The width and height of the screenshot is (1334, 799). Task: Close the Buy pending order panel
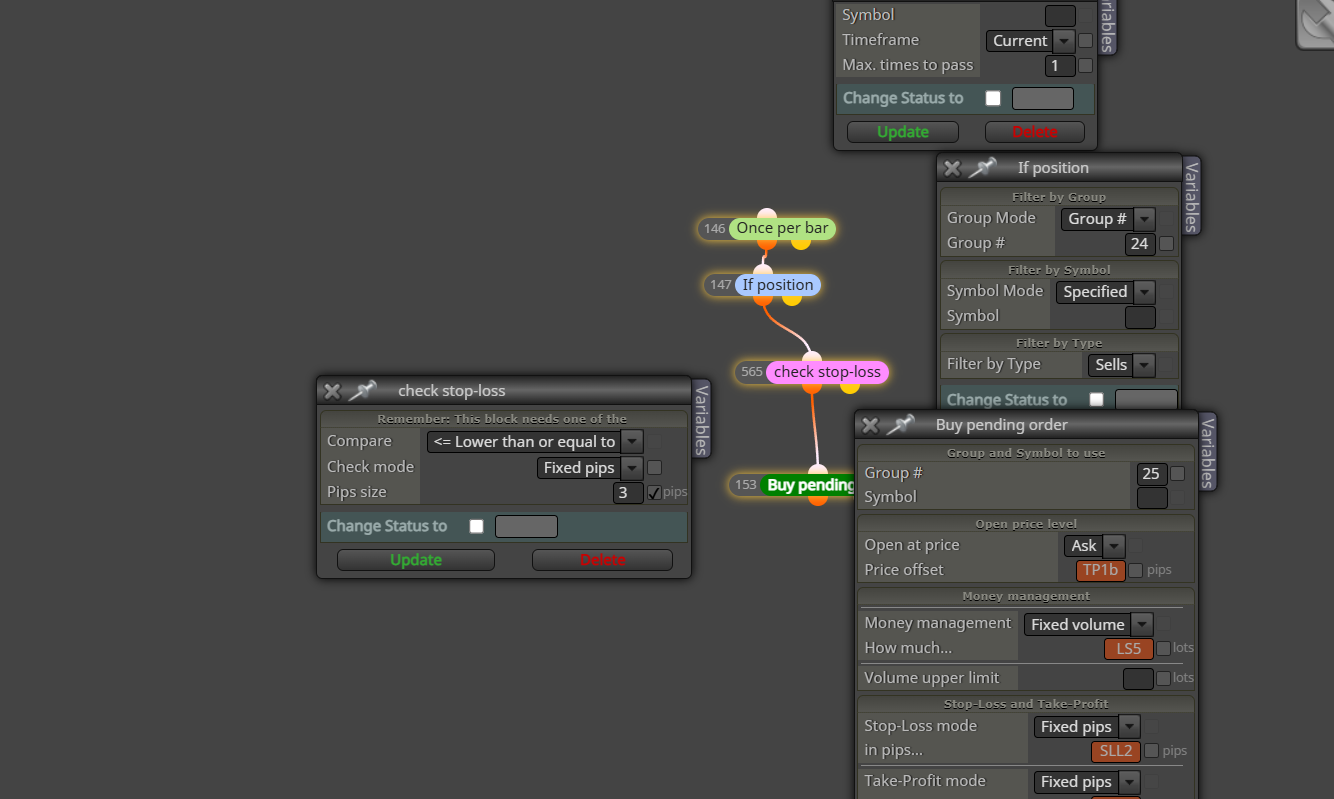pyautogui.click(x=870, y=425)
